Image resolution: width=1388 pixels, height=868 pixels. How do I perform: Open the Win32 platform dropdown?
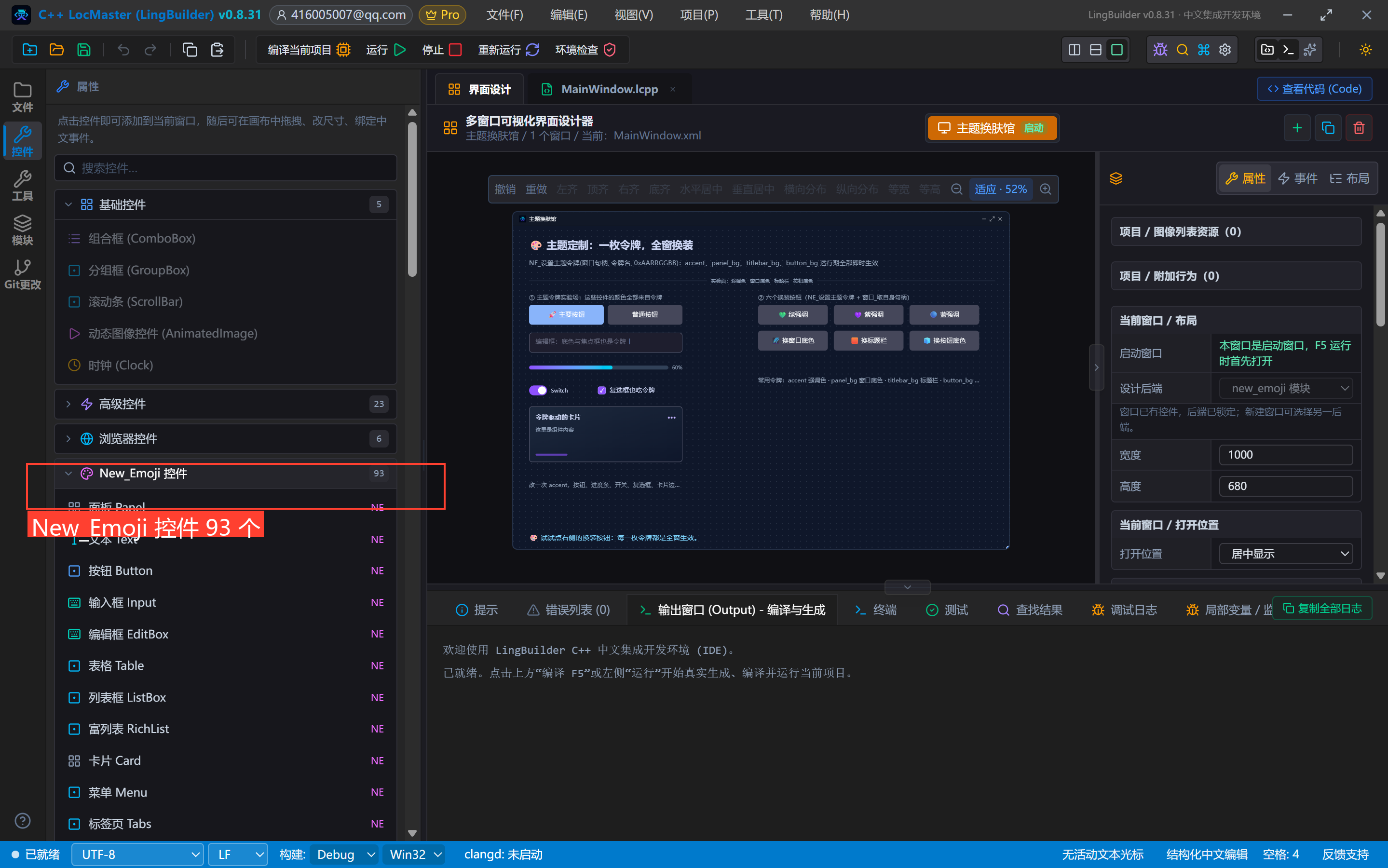click(x=414, y=854)
